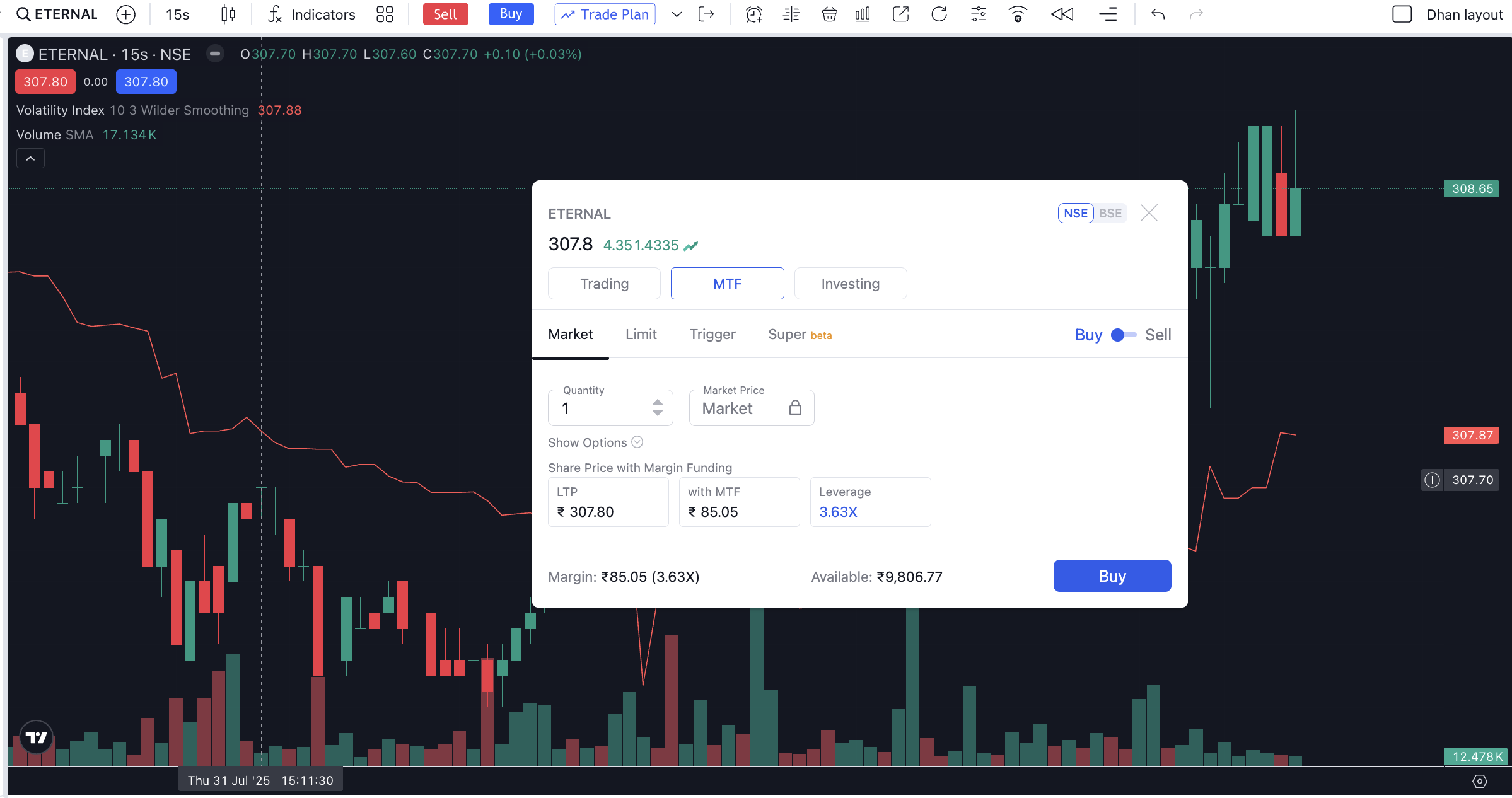Click the locked Market Price field
1512x798 pixels.
pos(752,408)
